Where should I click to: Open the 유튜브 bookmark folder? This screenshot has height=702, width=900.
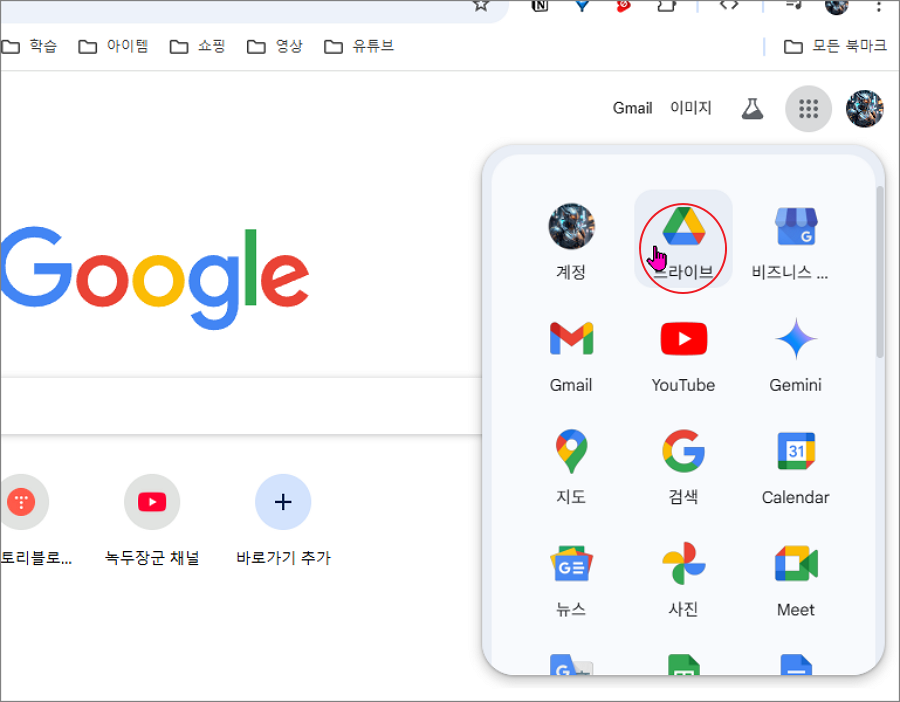coord(359,46)
